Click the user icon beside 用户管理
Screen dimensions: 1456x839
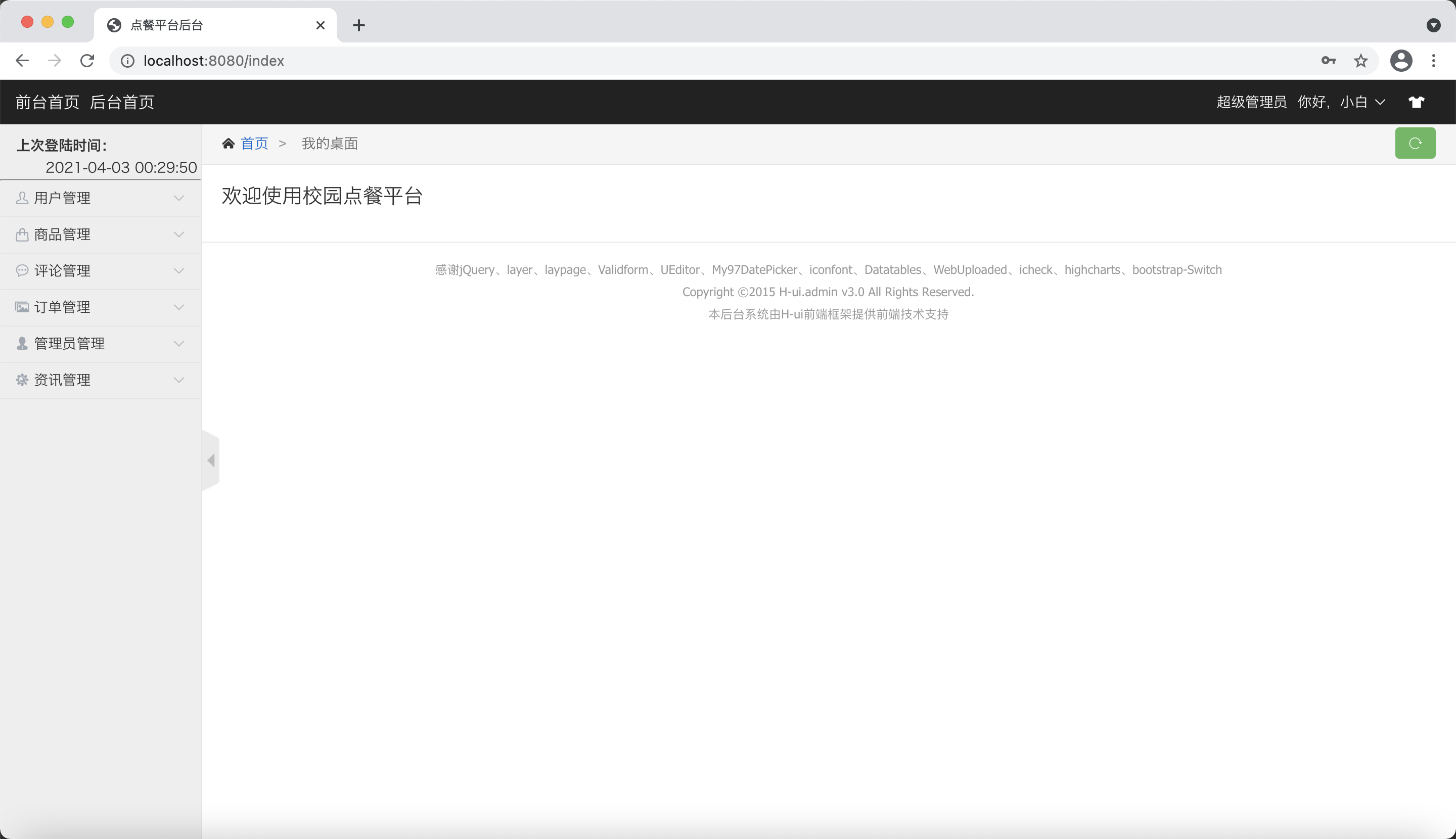point(22,198)
